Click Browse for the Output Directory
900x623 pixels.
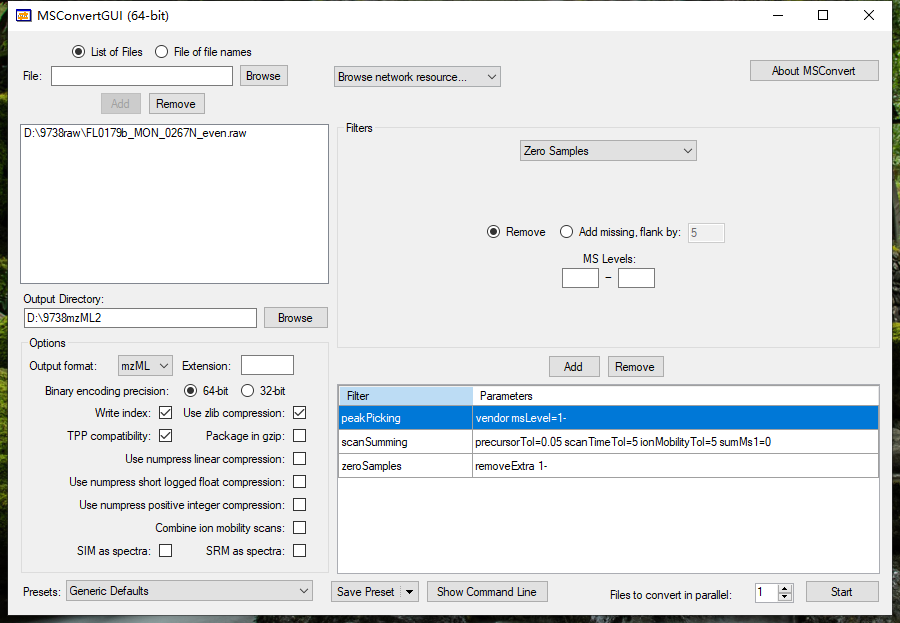pos(295,317)
